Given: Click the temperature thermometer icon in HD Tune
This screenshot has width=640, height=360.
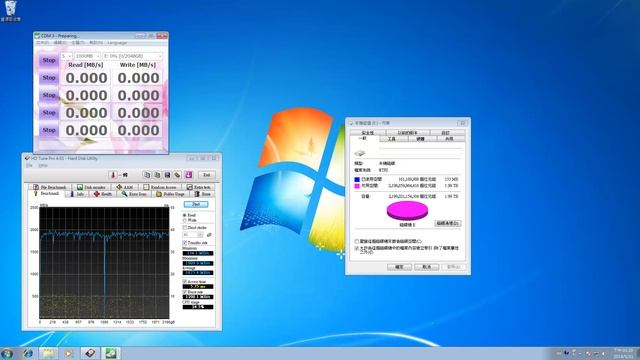Looking at the screenshot, I should (x=113, y=175).
